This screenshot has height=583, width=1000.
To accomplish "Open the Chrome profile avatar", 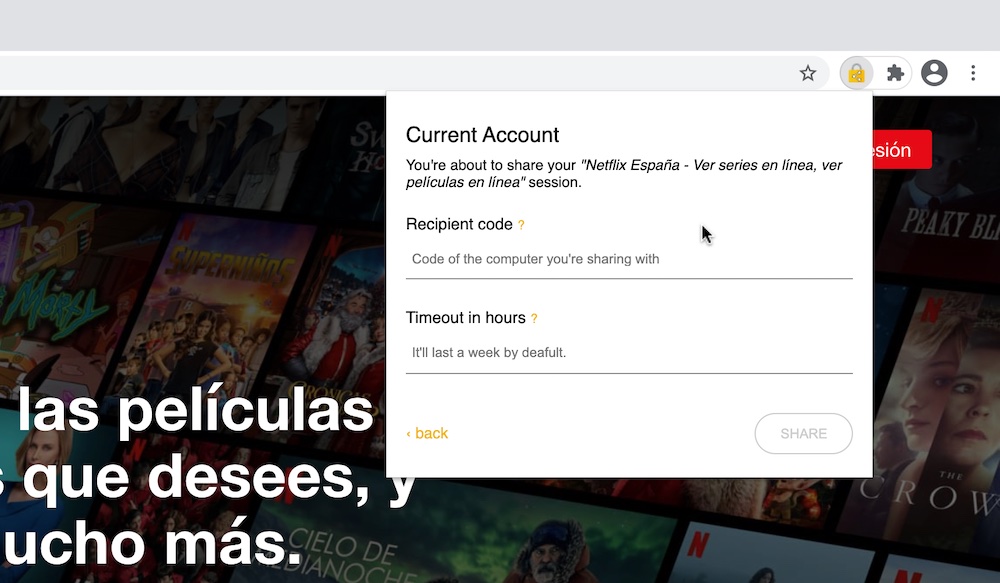I will (x=934, y=73).
